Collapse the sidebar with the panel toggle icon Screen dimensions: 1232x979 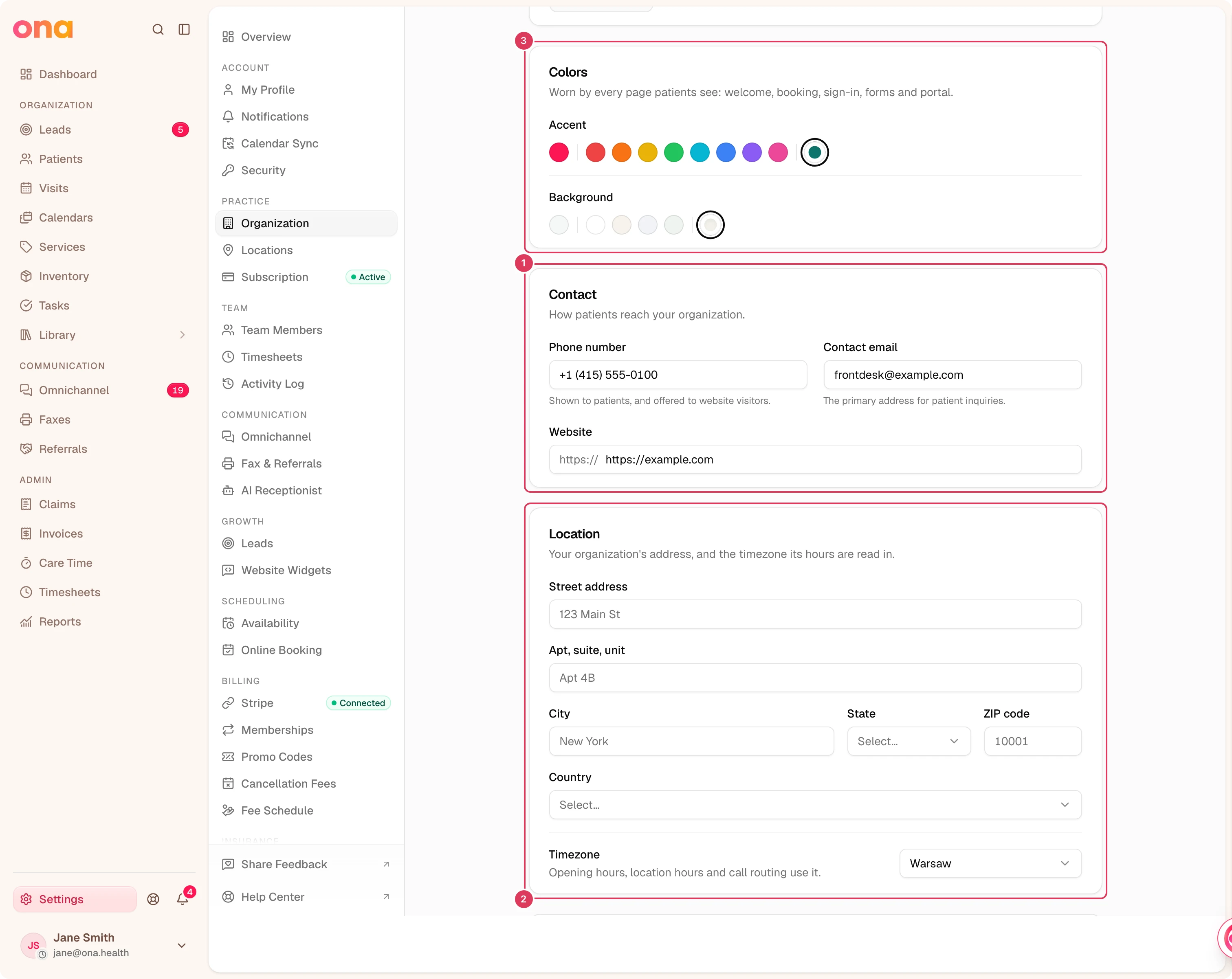click(184, 29)
